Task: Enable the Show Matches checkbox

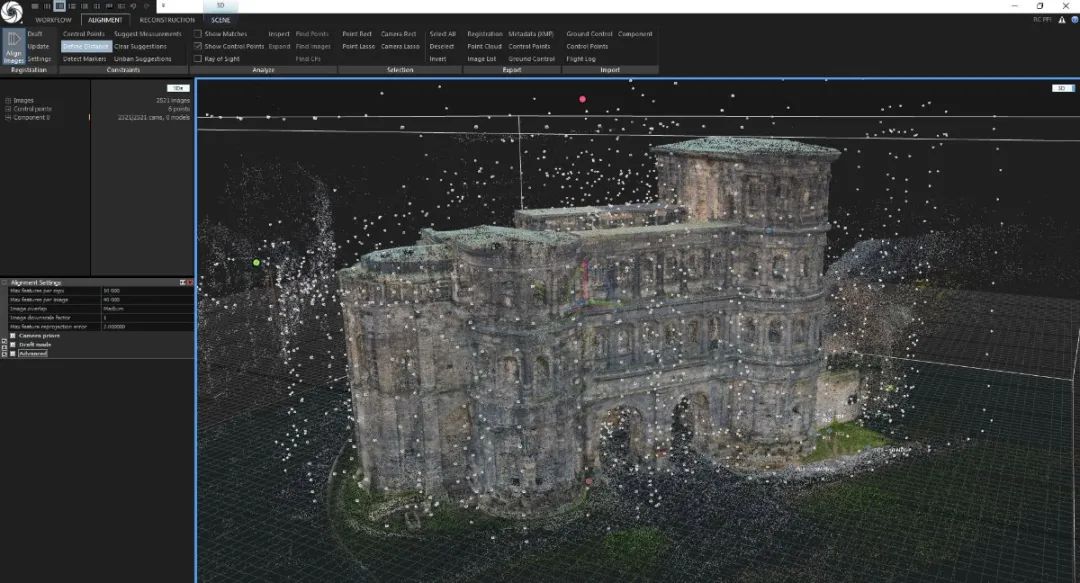Action: click(198, 34)
